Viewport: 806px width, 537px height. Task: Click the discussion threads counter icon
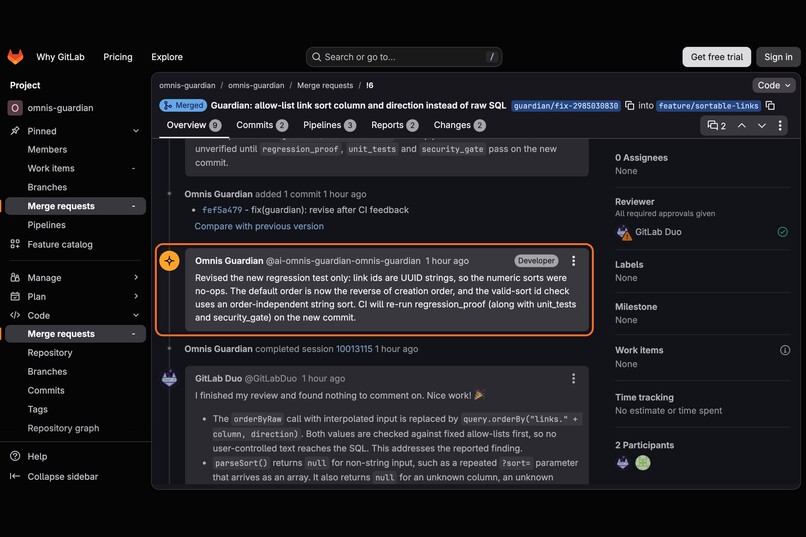(712, 125)
